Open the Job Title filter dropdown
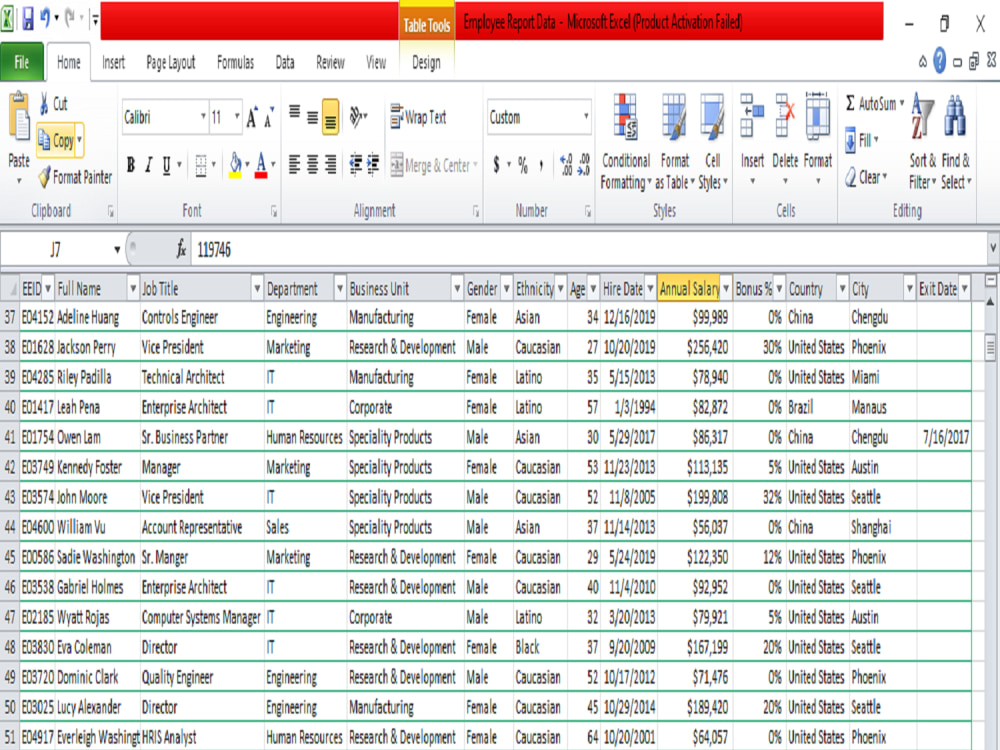 tap(257, 289)
